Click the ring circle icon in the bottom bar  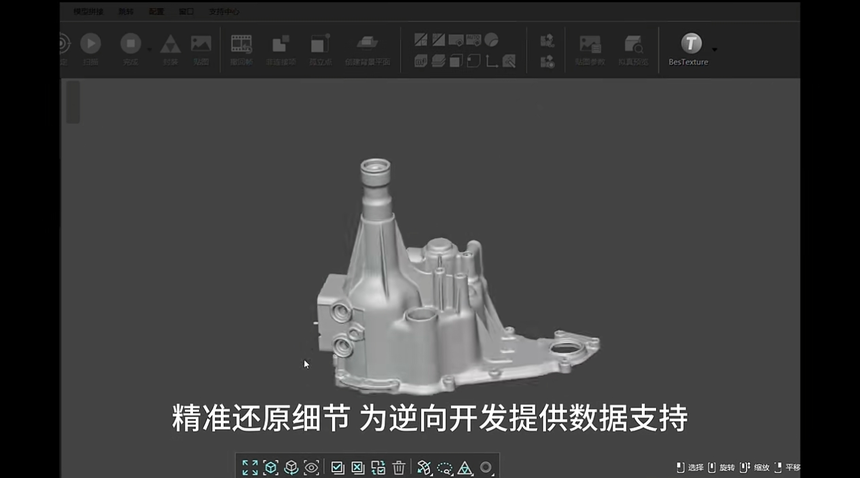click(486, 468)
